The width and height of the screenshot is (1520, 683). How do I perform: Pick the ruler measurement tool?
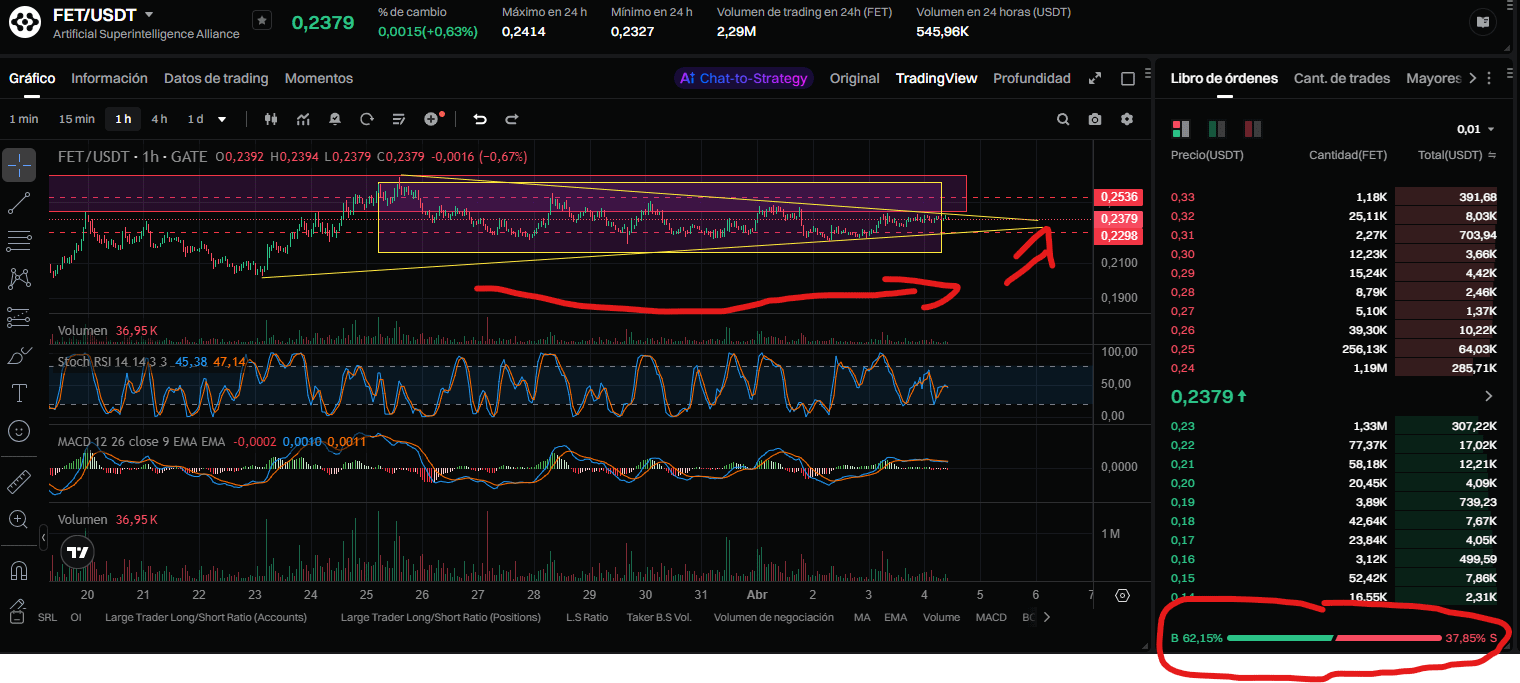coord(18,482)
